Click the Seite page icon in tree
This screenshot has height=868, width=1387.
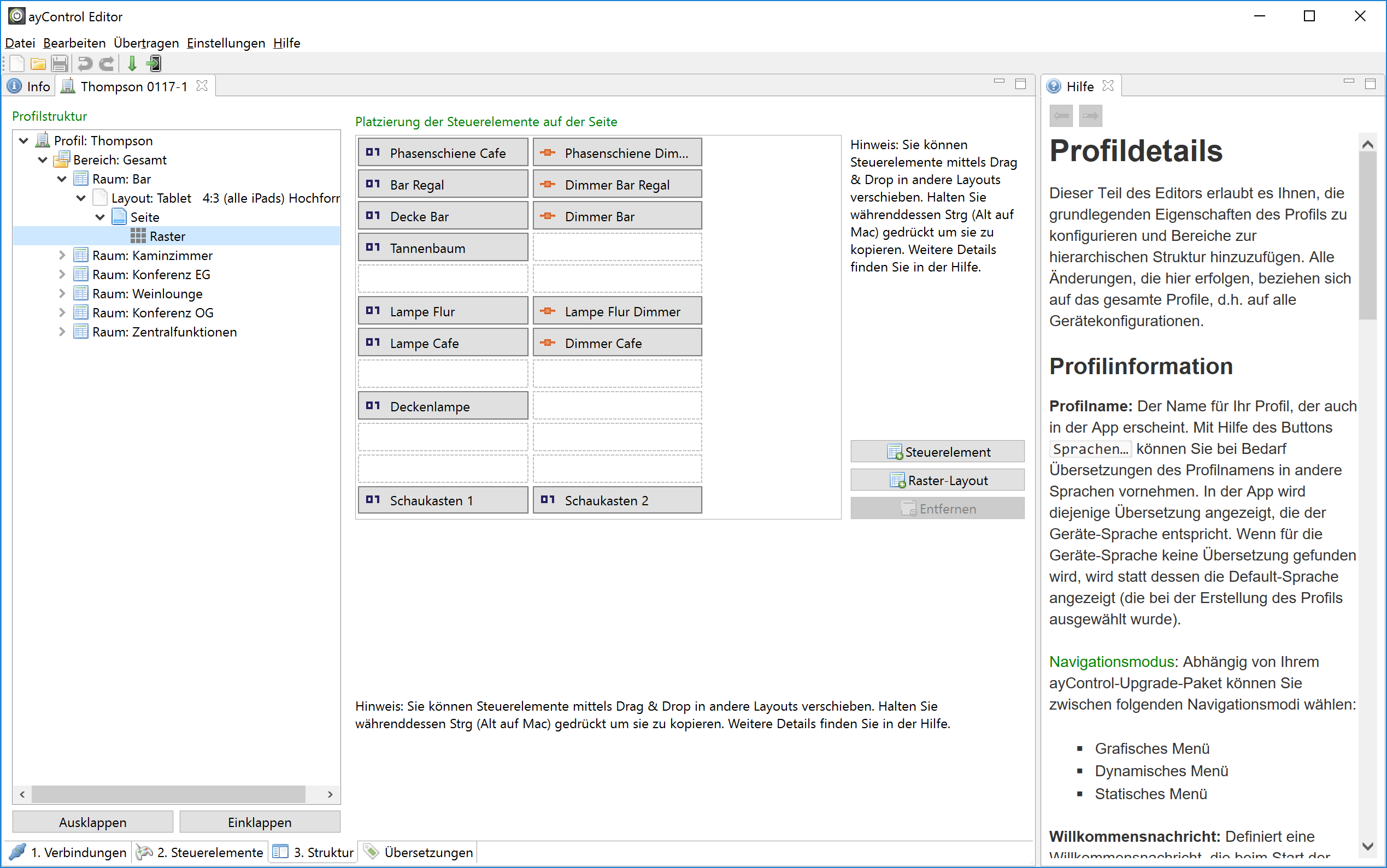pyautogui.click(x=119, y=216)
